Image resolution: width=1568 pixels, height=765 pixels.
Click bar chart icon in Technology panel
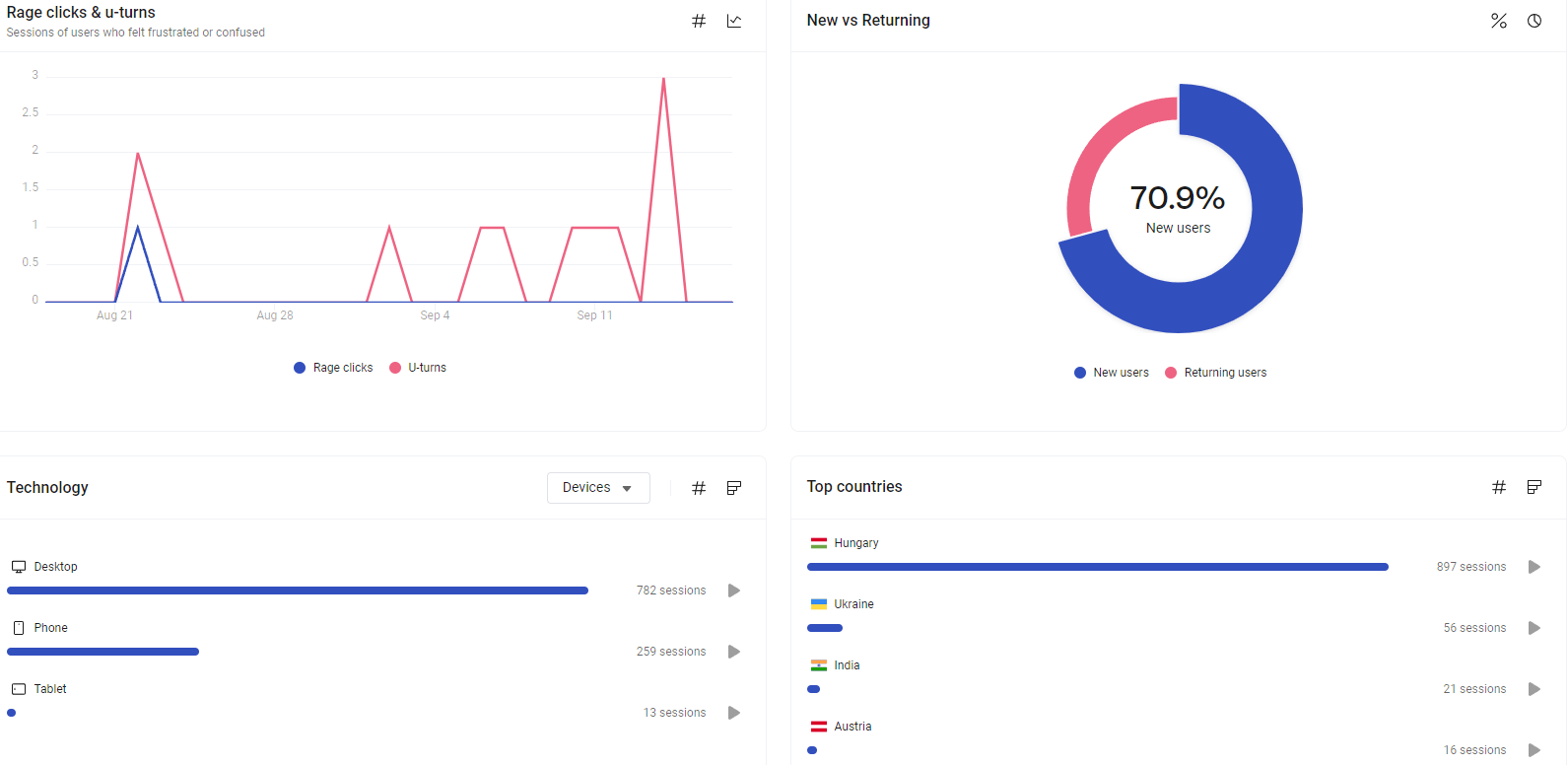tap(734, 488)
